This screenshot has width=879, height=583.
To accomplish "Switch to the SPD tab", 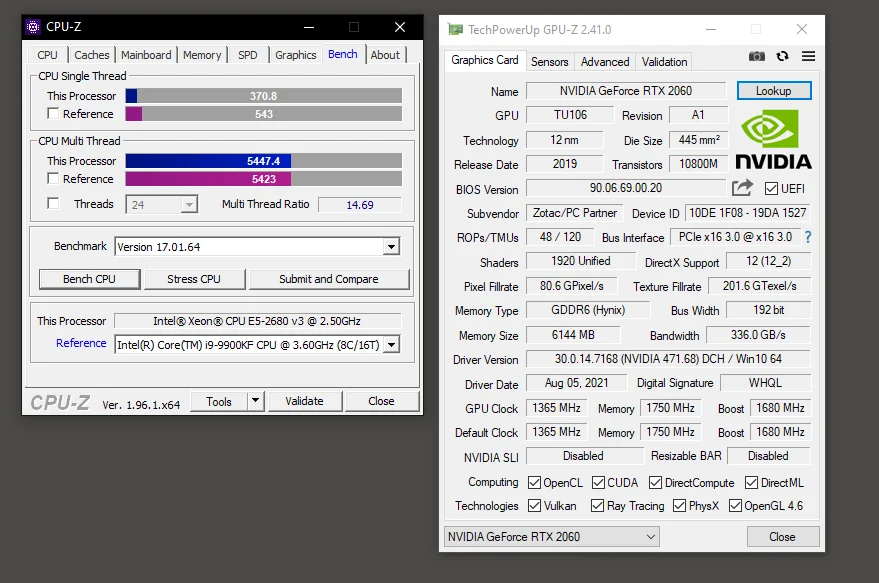I will point(248,55).
